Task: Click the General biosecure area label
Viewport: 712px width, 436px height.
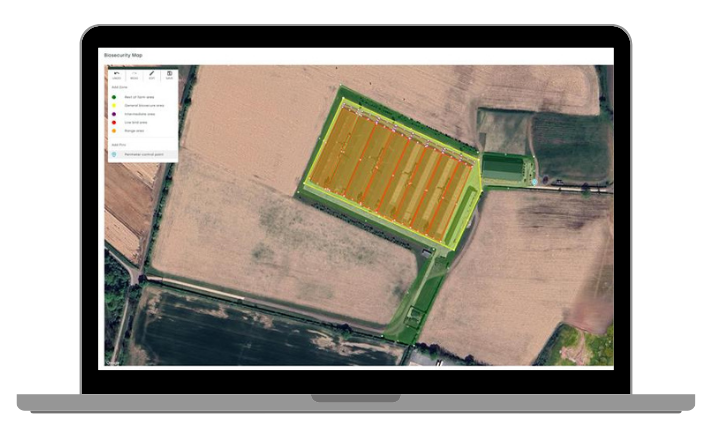Action: point(142,105)
